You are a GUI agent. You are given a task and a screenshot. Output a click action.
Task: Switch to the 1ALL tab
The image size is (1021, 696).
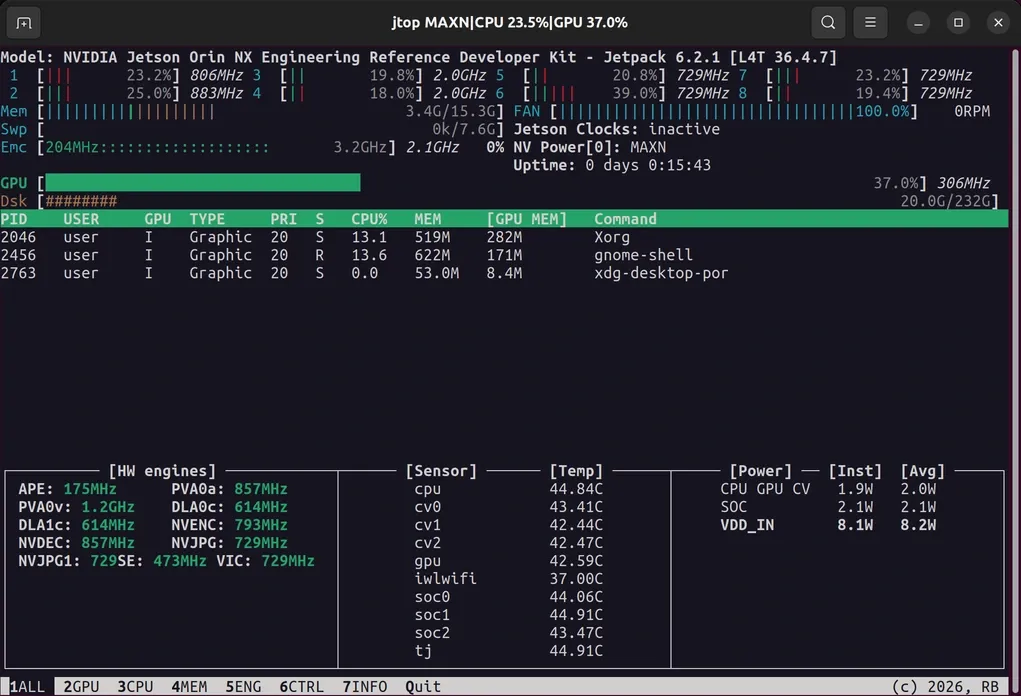coord(27,687)
